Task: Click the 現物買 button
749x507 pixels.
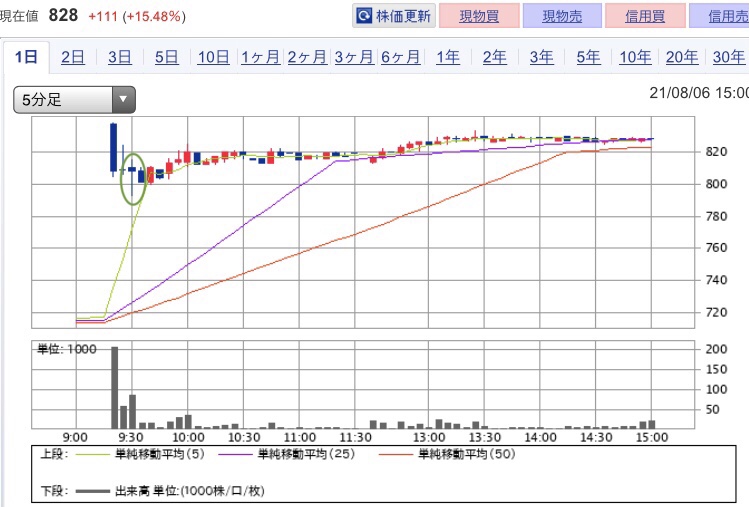Action: click(x=479, y=16)
